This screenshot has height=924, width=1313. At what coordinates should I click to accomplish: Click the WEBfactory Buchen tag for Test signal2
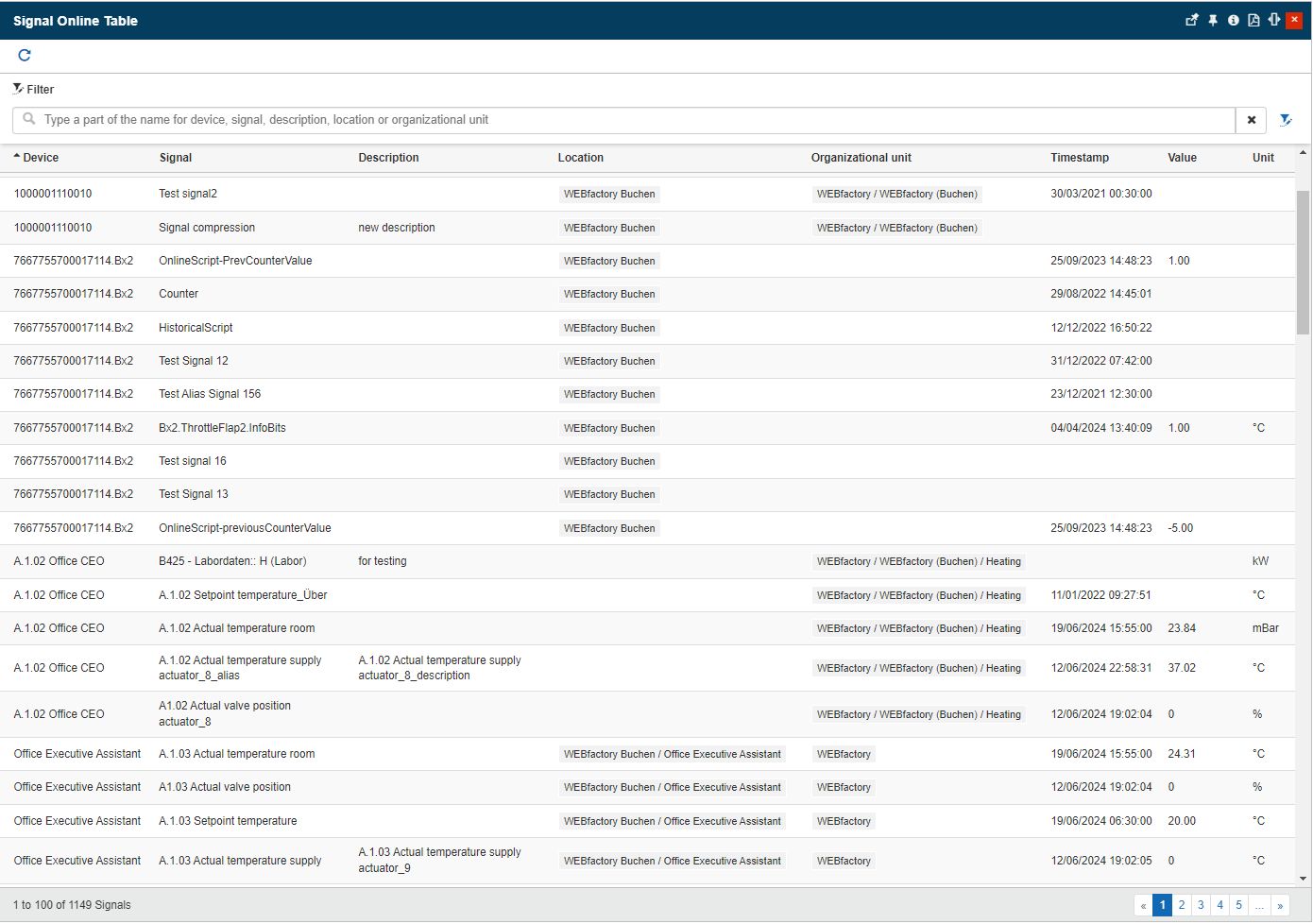click(609, 194)
